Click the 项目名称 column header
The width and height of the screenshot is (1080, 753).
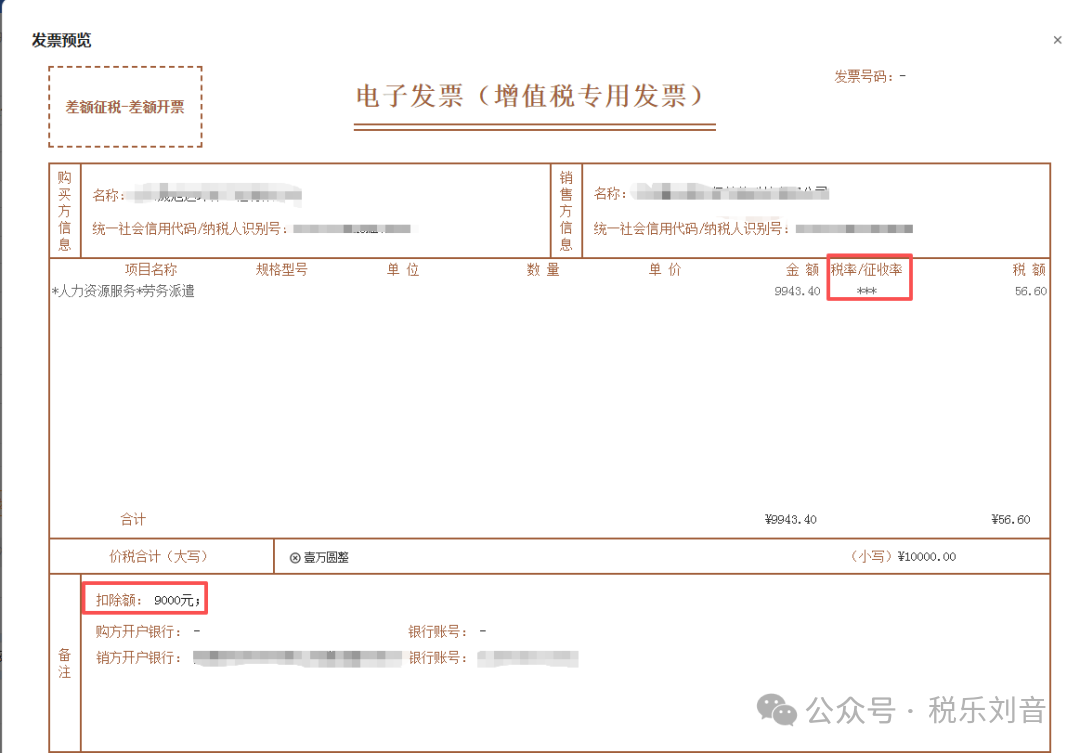pos(151,269)
